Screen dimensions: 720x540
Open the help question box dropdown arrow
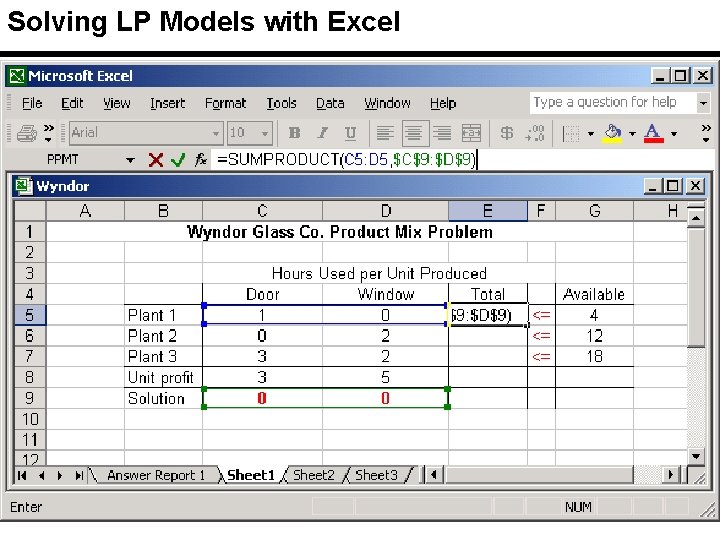tap(703, 103)
